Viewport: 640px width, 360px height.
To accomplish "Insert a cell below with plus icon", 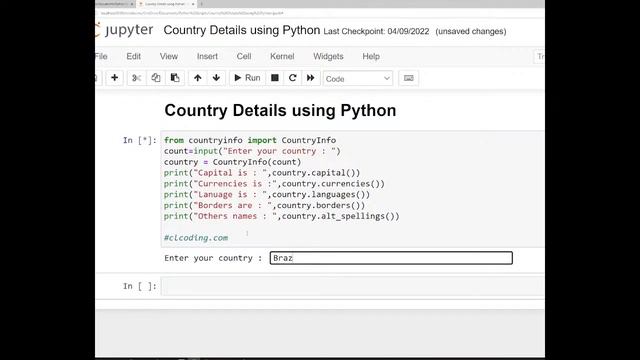I will 115,78.
